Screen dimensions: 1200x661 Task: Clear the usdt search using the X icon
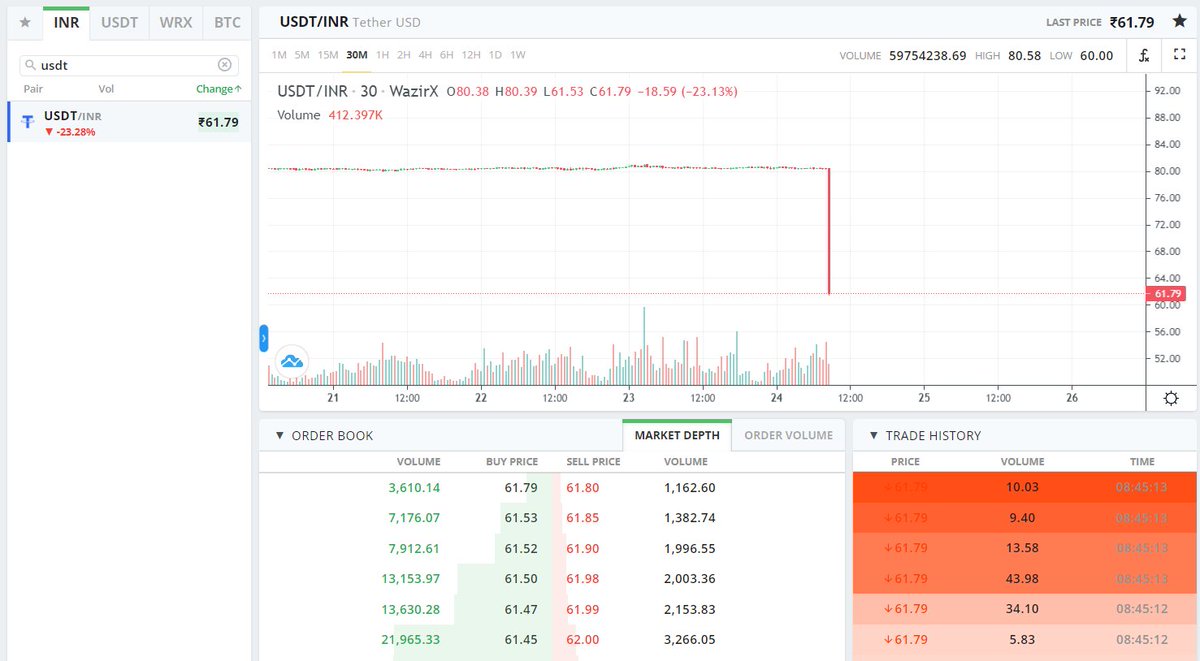click(225, 63)
